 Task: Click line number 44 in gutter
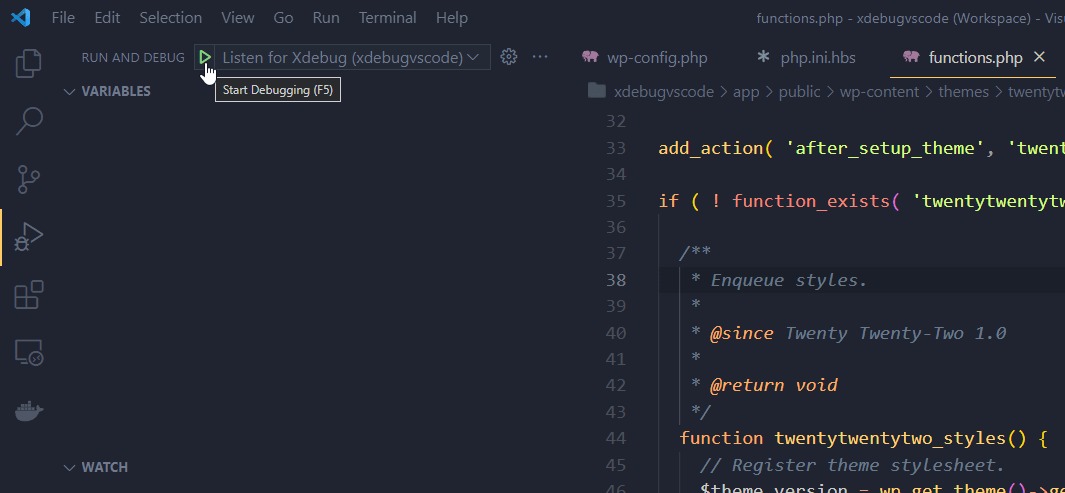point(615,438)
